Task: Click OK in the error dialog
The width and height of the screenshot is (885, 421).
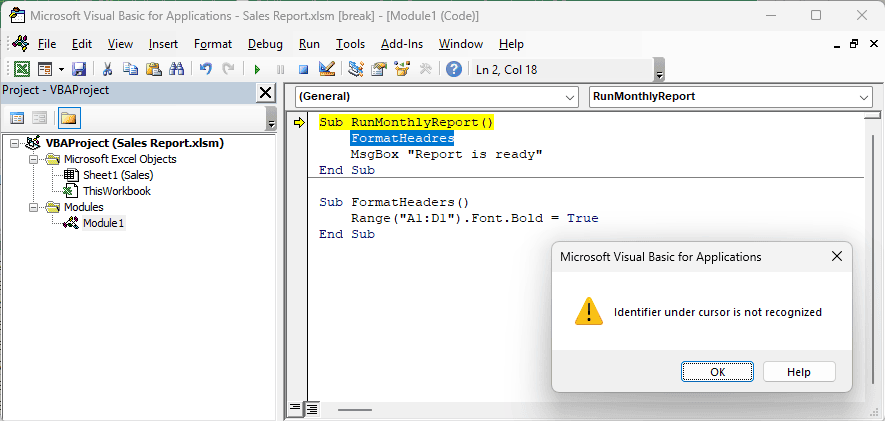Action: (717, 372)
